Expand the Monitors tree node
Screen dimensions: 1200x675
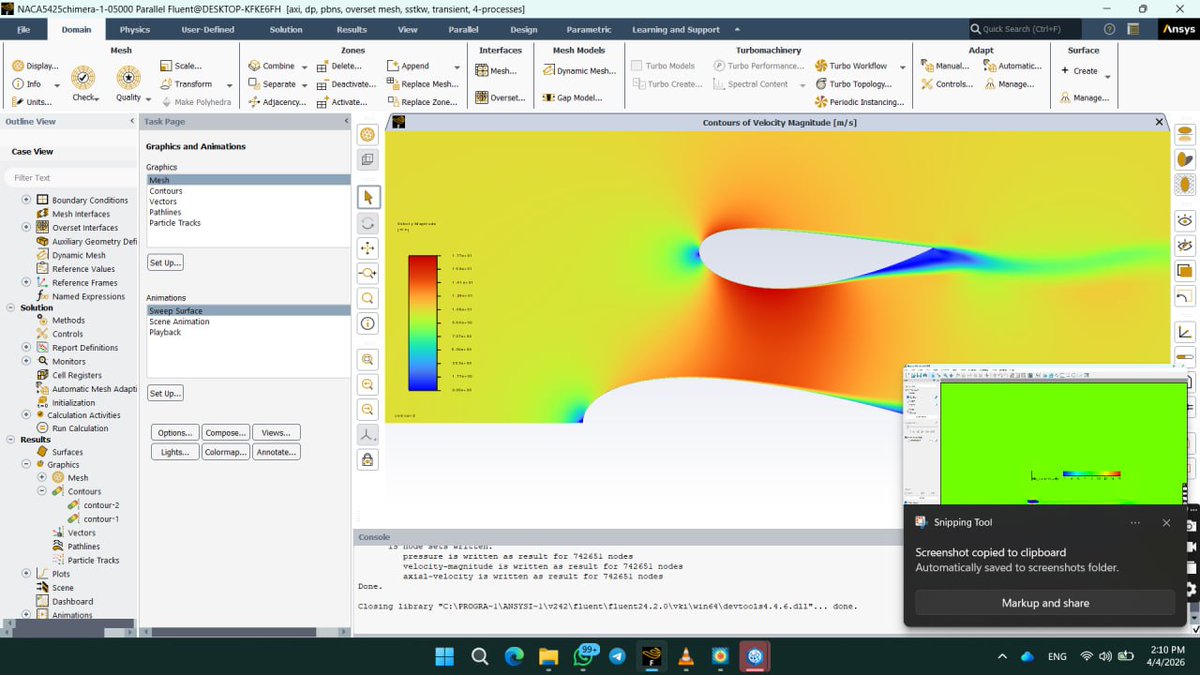pyautogui.click(x=27, y=361)
